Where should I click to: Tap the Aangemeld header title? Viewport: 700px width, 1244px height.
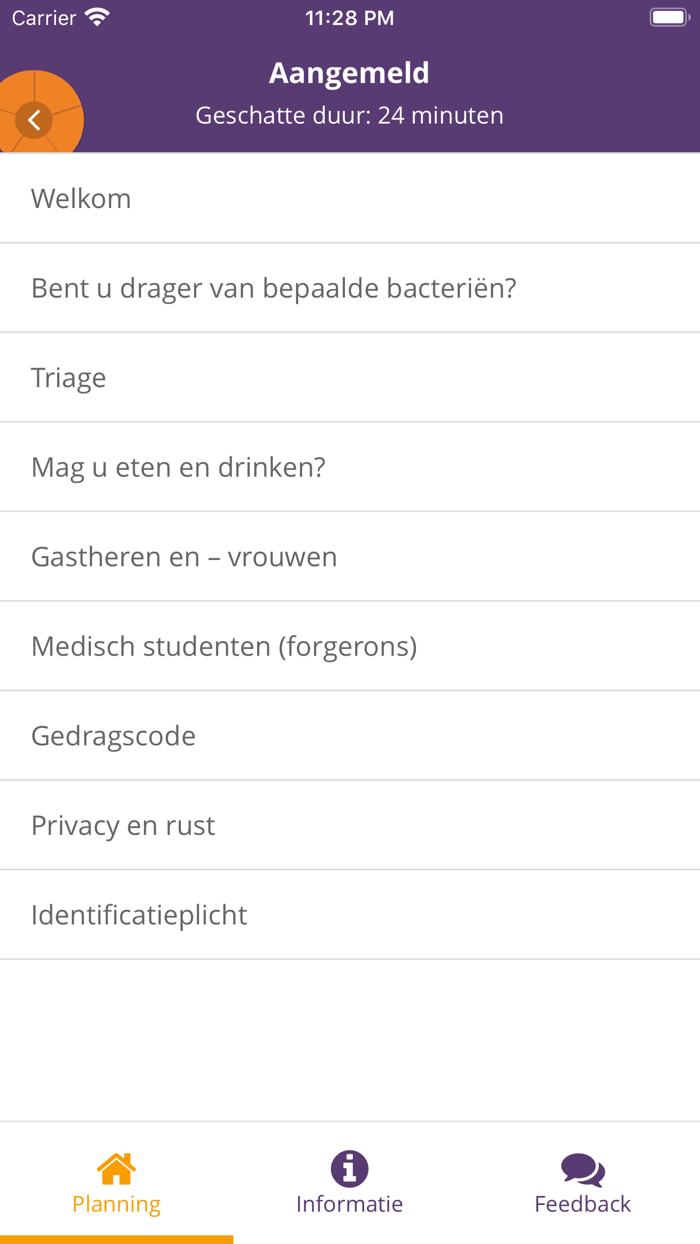pos(349,72)
